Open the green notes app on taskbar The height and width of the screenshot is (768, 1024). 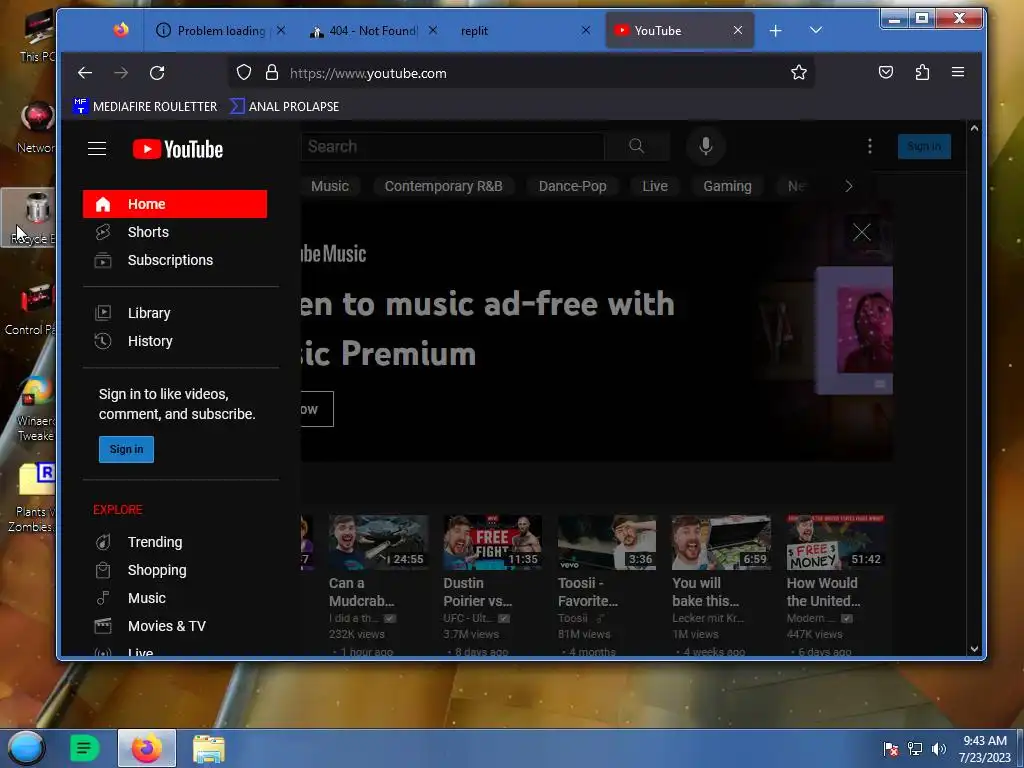[x=84, y=748]
